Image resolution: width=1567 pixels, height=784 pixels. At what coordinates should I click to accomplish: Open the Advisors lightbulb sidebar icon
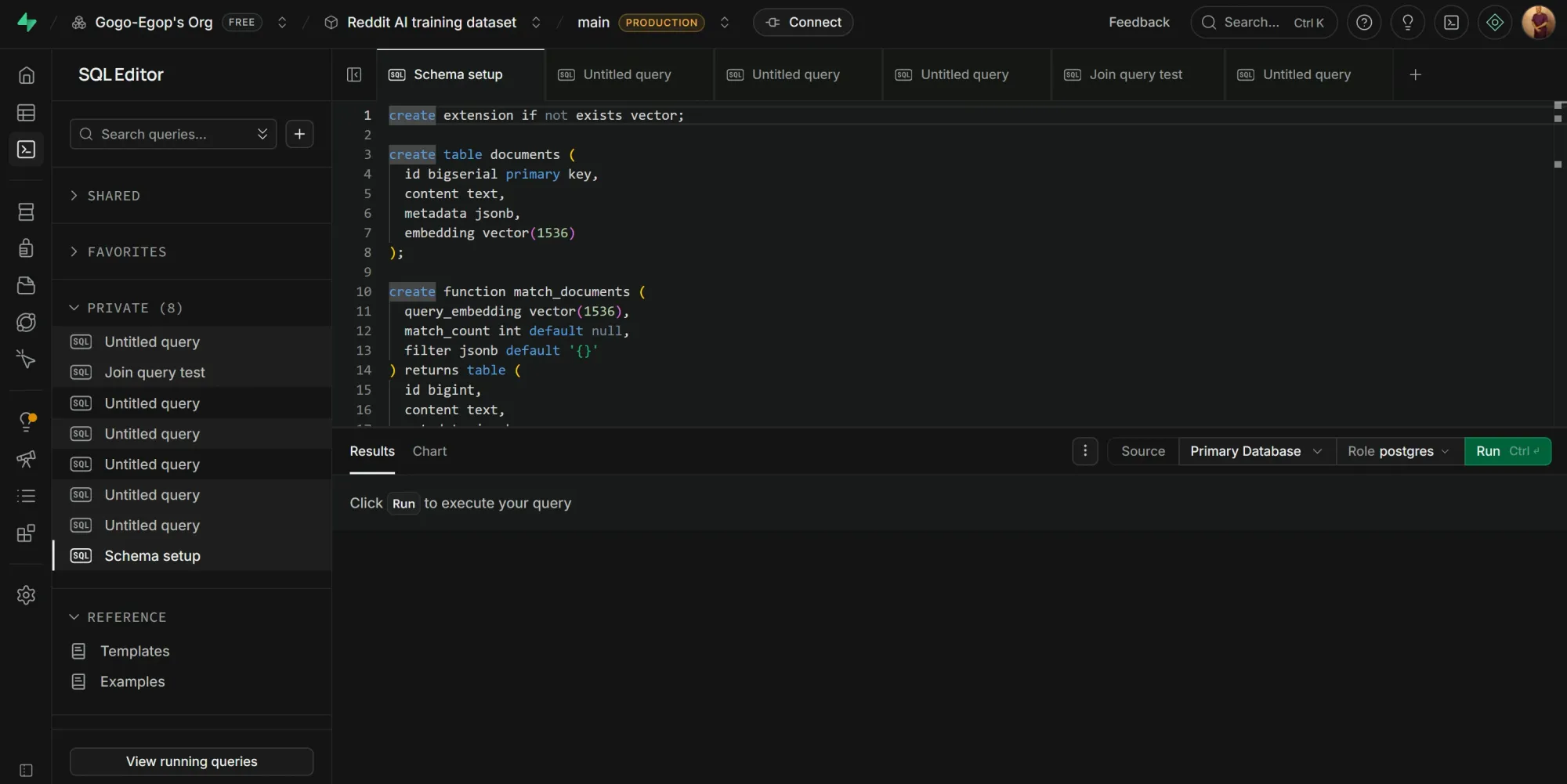pos(27,421)
